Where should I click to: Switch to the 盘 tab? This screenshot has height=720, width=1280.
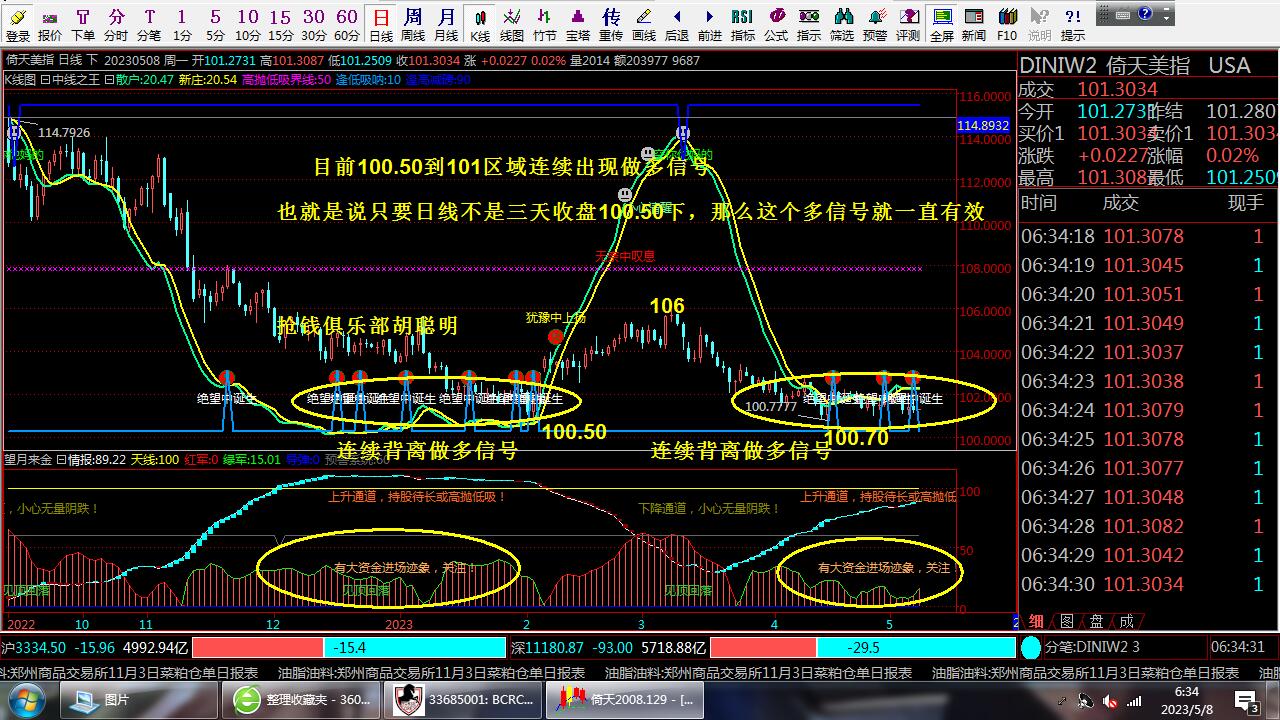pos(1096,621)
